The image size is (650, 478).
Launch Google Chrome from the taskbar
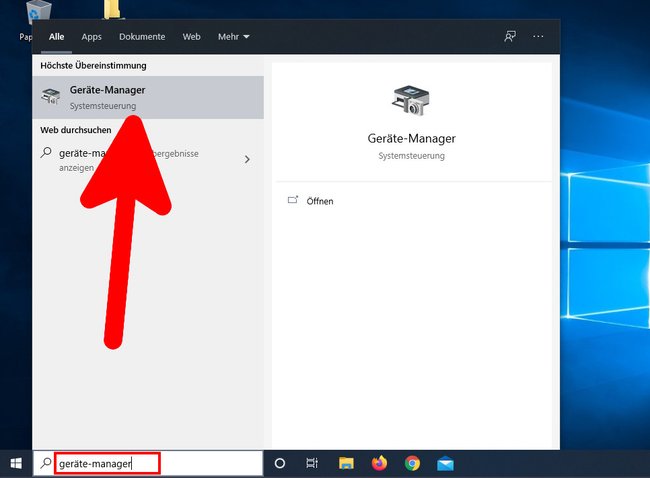click(x=412, y=463)
